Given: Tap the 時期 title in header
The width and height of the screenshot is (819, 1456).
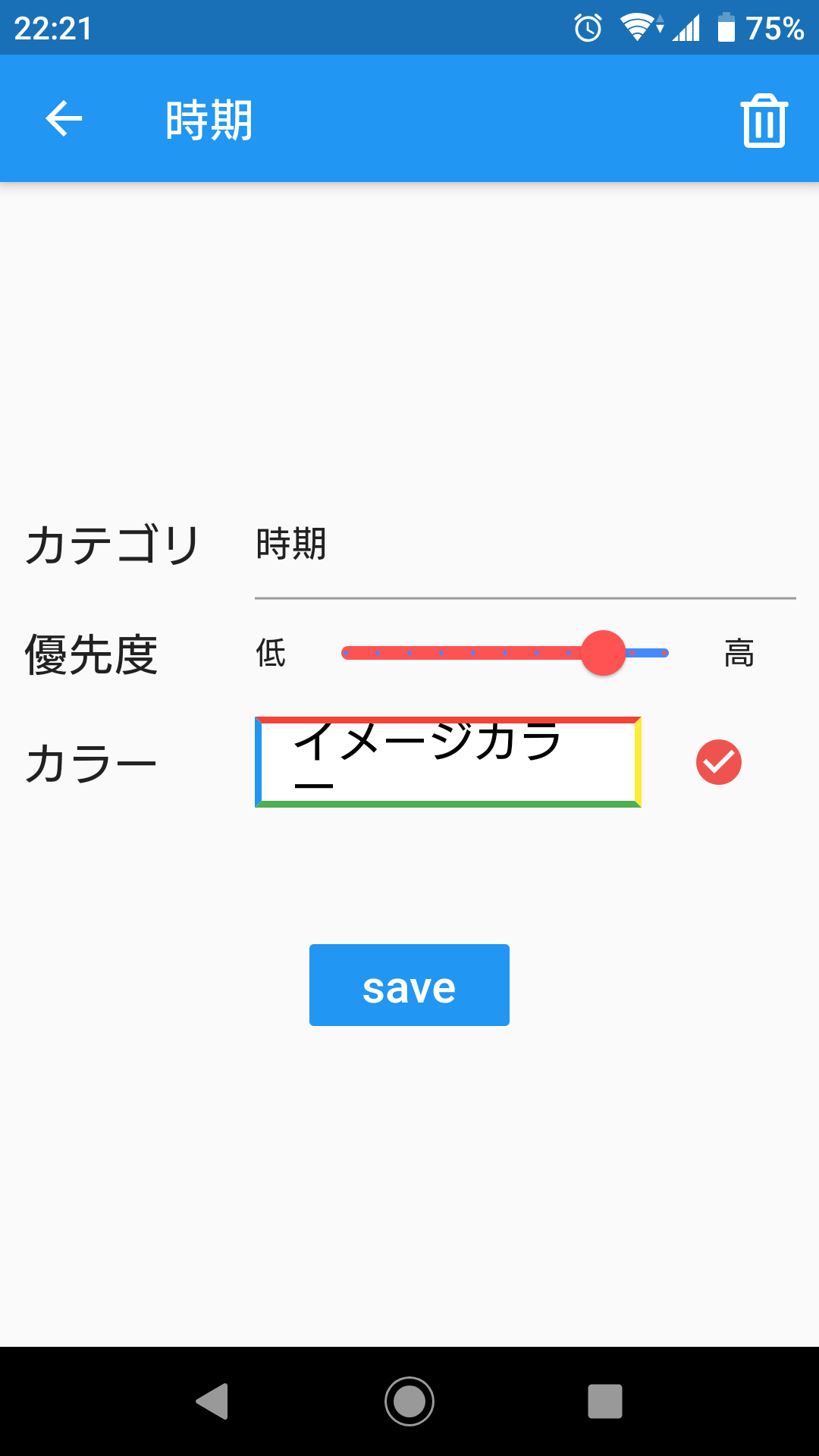Looking at the screenshot, I should 209,121.
